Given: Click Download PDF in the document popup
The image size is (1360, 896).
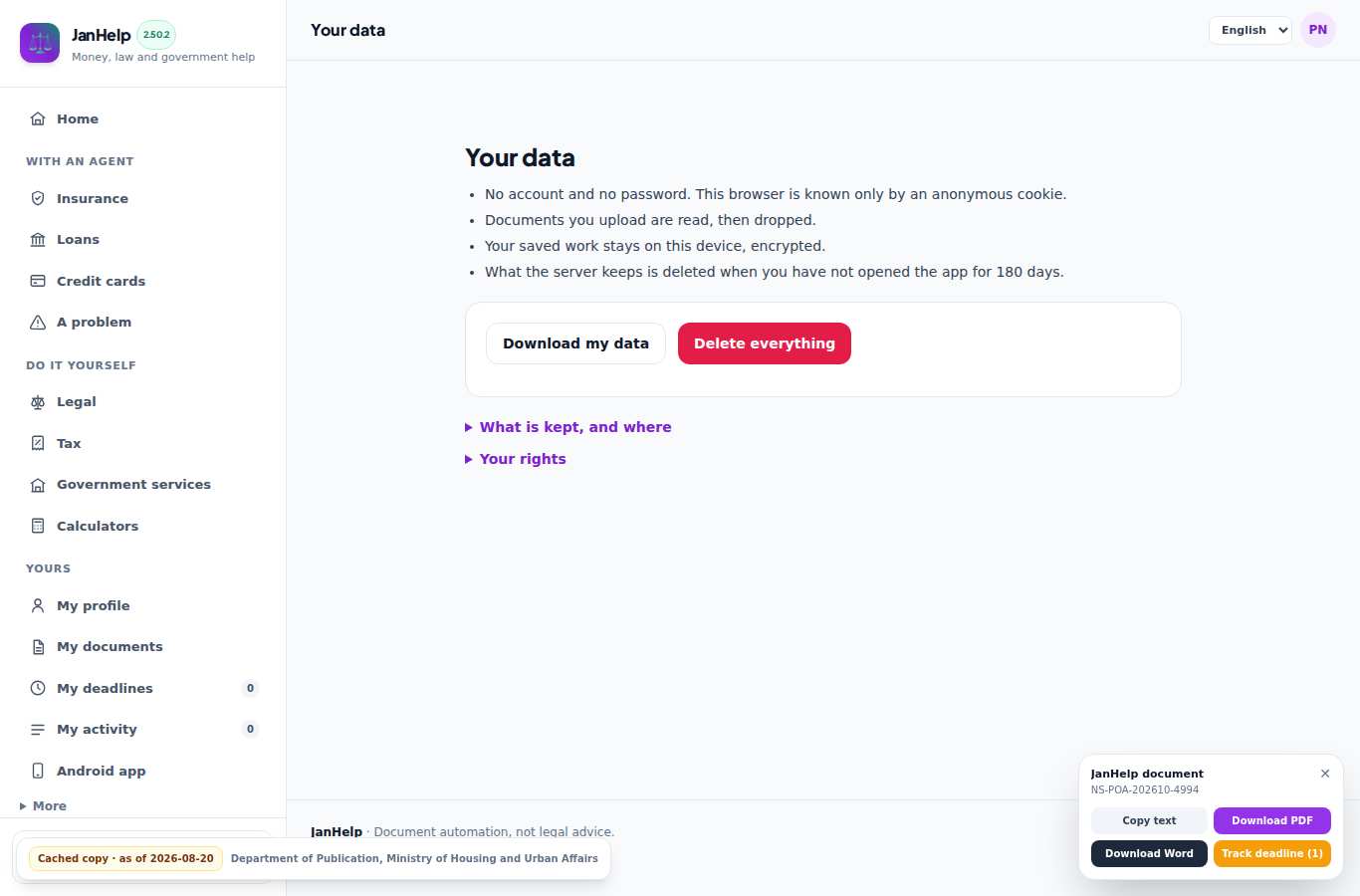Looking at the screenshot, I should coord(1272,820).
